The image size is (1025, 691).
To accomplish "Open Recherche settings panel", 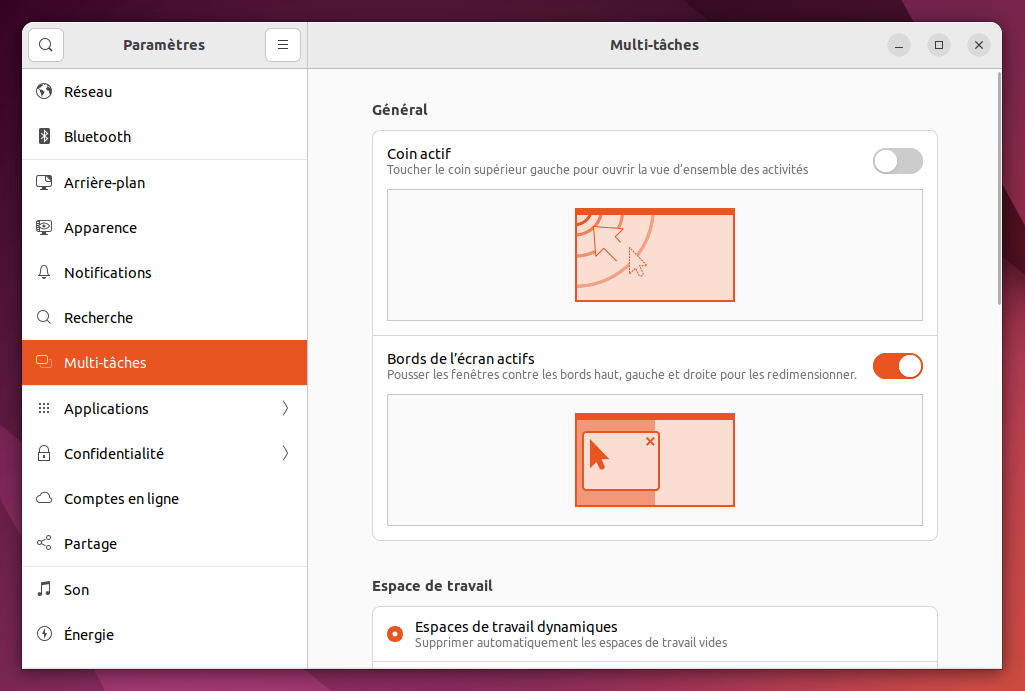I will [x=165, y=318].
